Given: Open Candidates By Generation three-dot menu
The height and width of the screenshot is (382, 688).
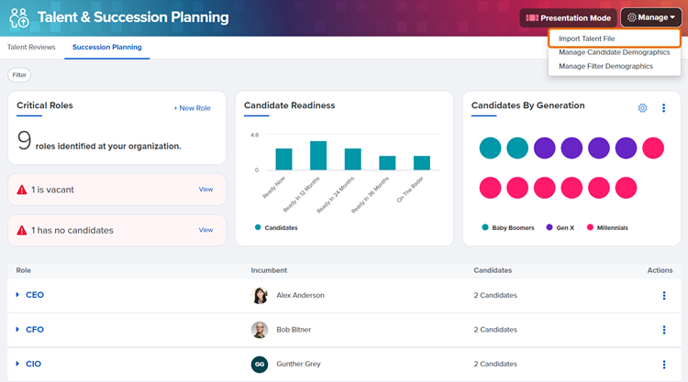Looking at the screenshot, I should click(x=663, y=108).
